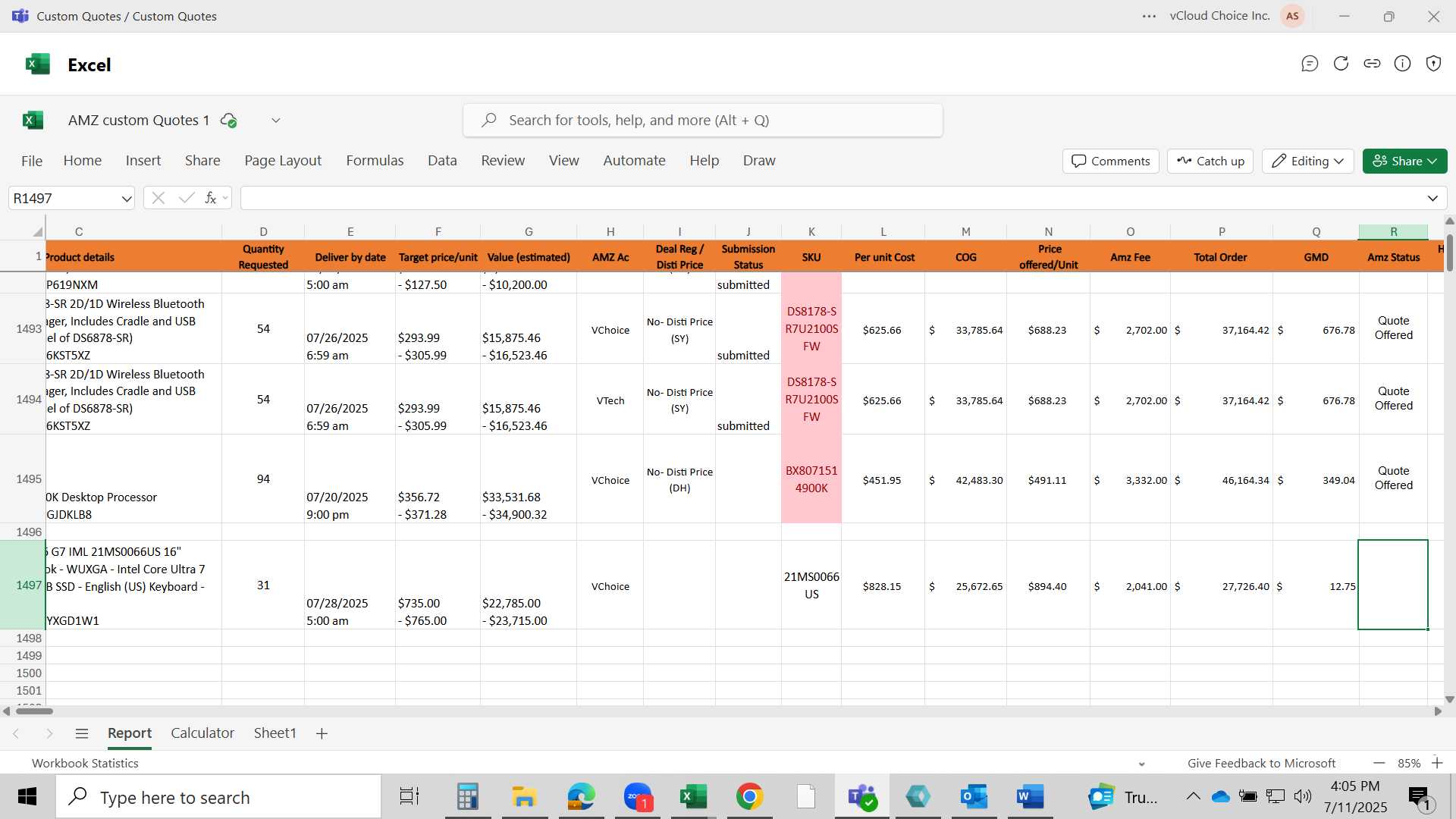Click Give Feedback to Microsoft
This screenshot has height=819, width=1456.
click(x=1261, y=764)
